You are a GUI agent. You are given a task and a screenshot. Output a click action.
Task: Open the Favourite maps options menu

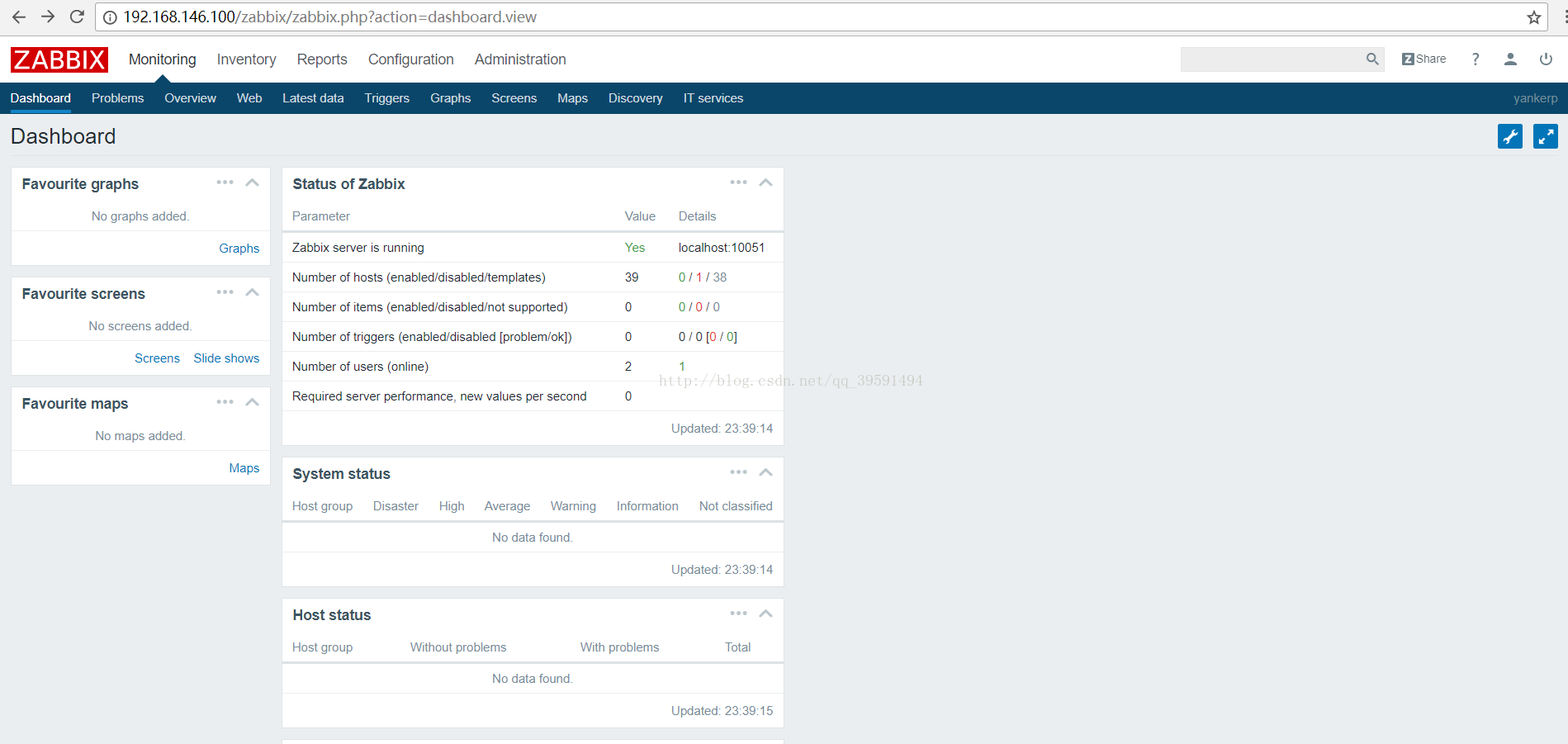coord(225,402)
